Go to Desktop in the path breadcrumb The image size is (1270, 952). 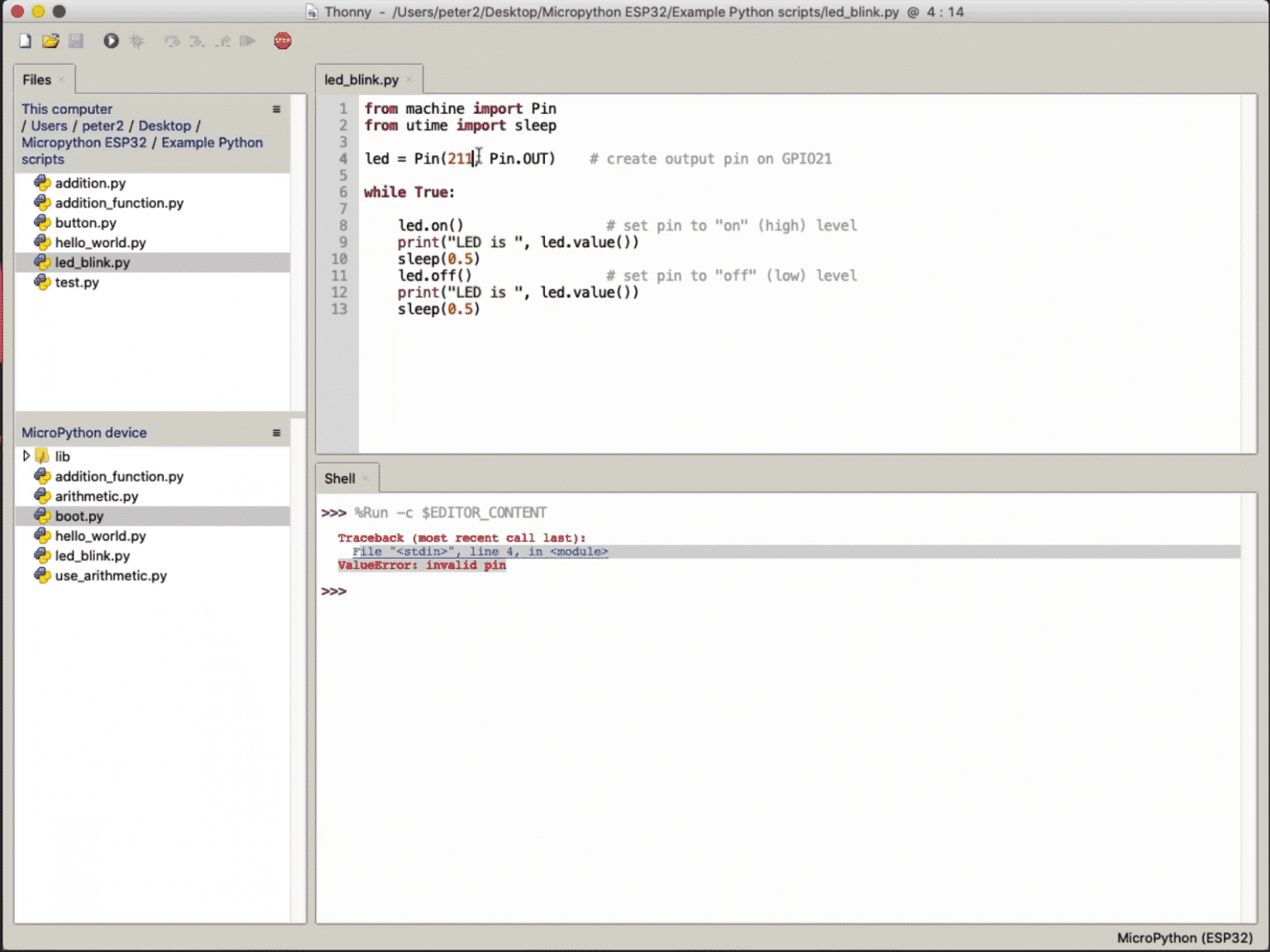pyautogui.click(x=165, y=126)
